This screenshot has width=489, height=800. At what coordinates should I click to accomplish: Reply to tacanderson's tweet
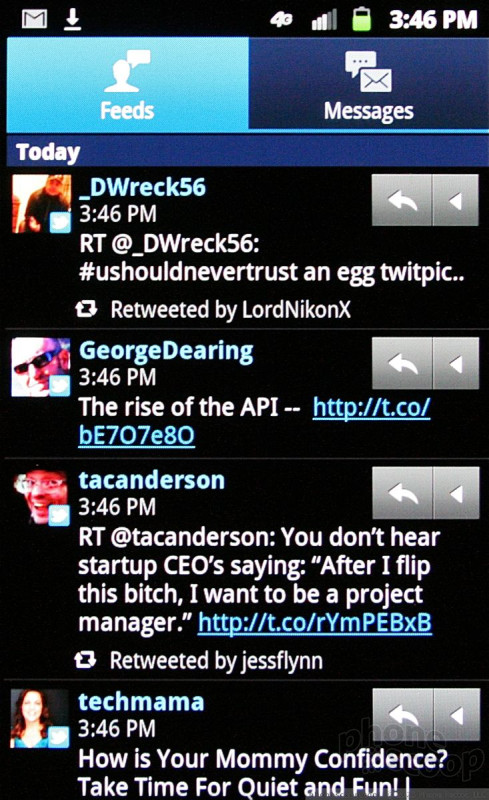click(402, 493)
